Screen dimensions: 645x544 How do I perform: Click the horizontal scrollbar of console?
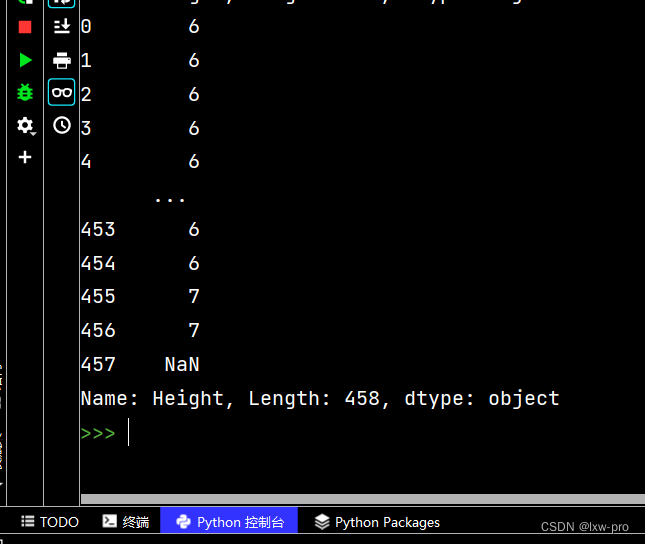pyautogui.click(x=363, y=499)
